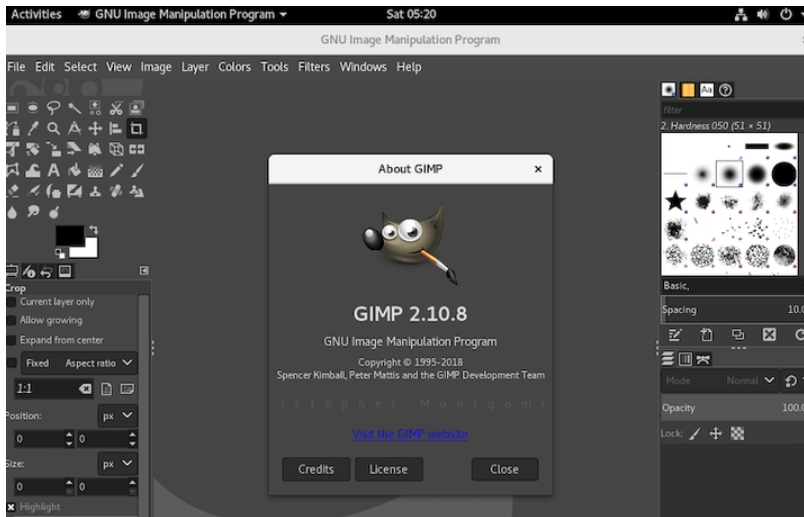Viewport: 804px width, 517px height.
Task: Select the Bucket Fill tool
Action: pos(74,170)
